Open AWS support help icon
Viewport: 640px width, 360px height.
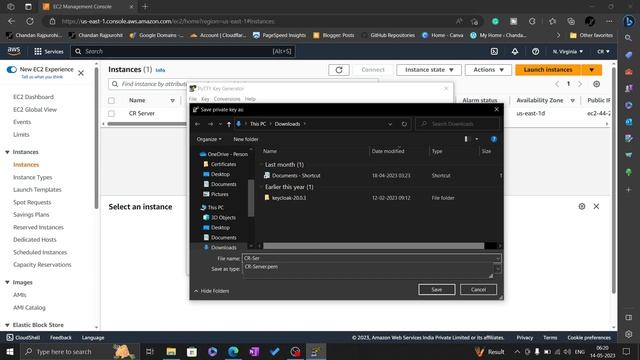(535, 51)
